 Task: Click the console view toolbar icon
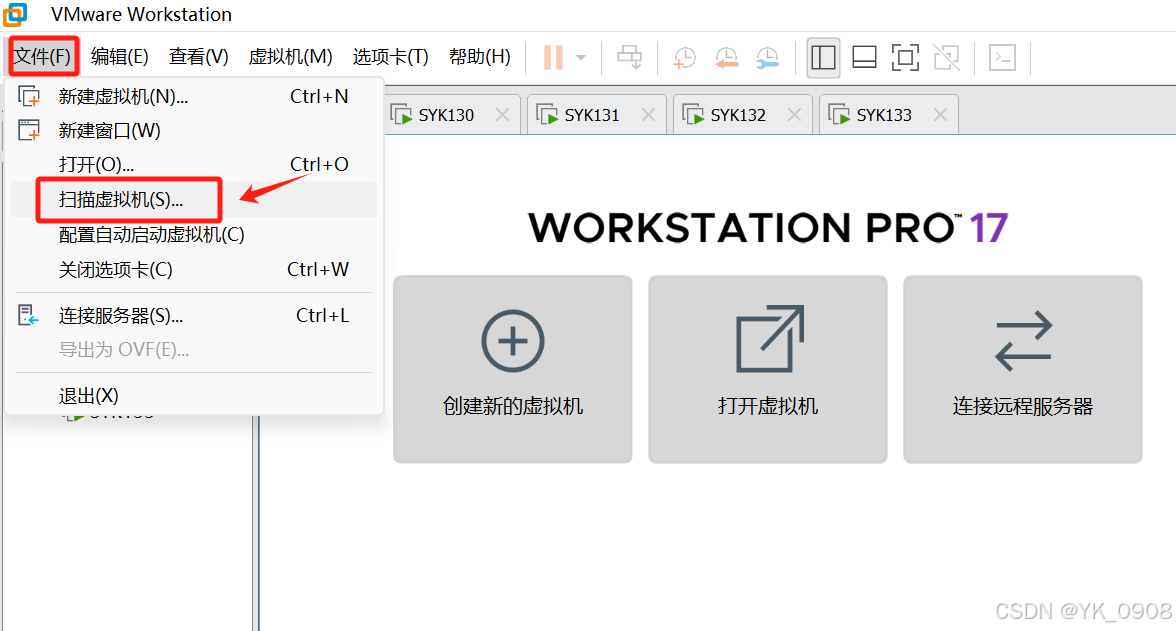[1003, 58]
